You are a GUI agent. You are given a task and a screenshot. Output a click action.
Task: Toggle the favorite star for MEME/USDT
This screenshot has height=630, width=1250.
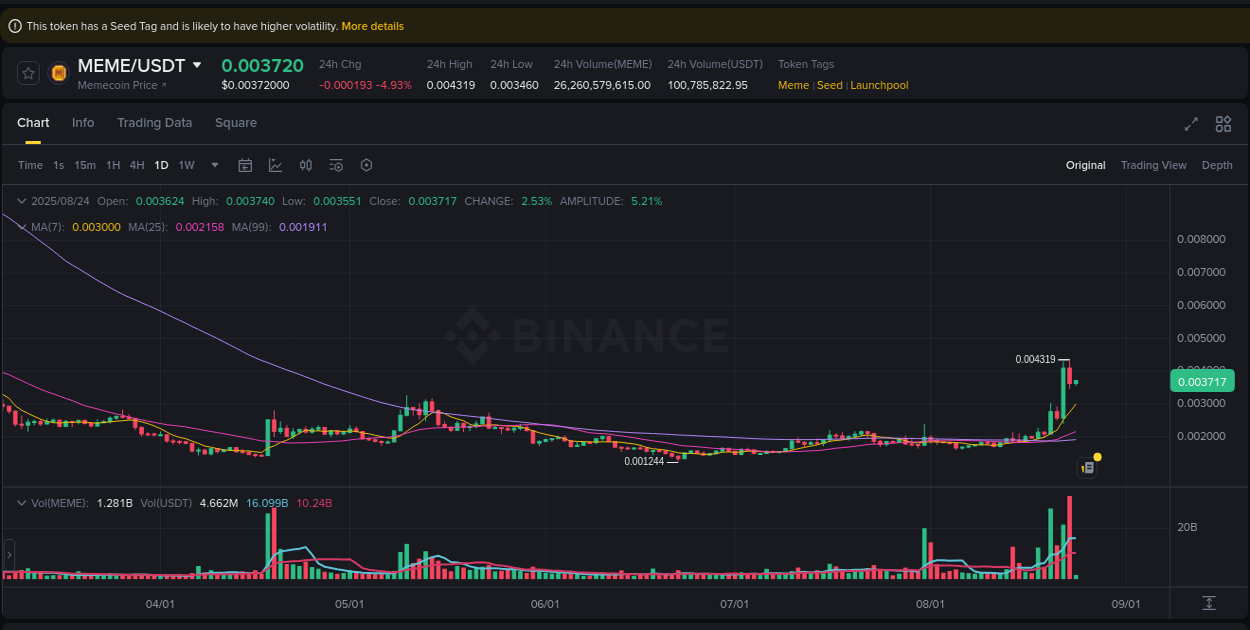coord(27,72)
